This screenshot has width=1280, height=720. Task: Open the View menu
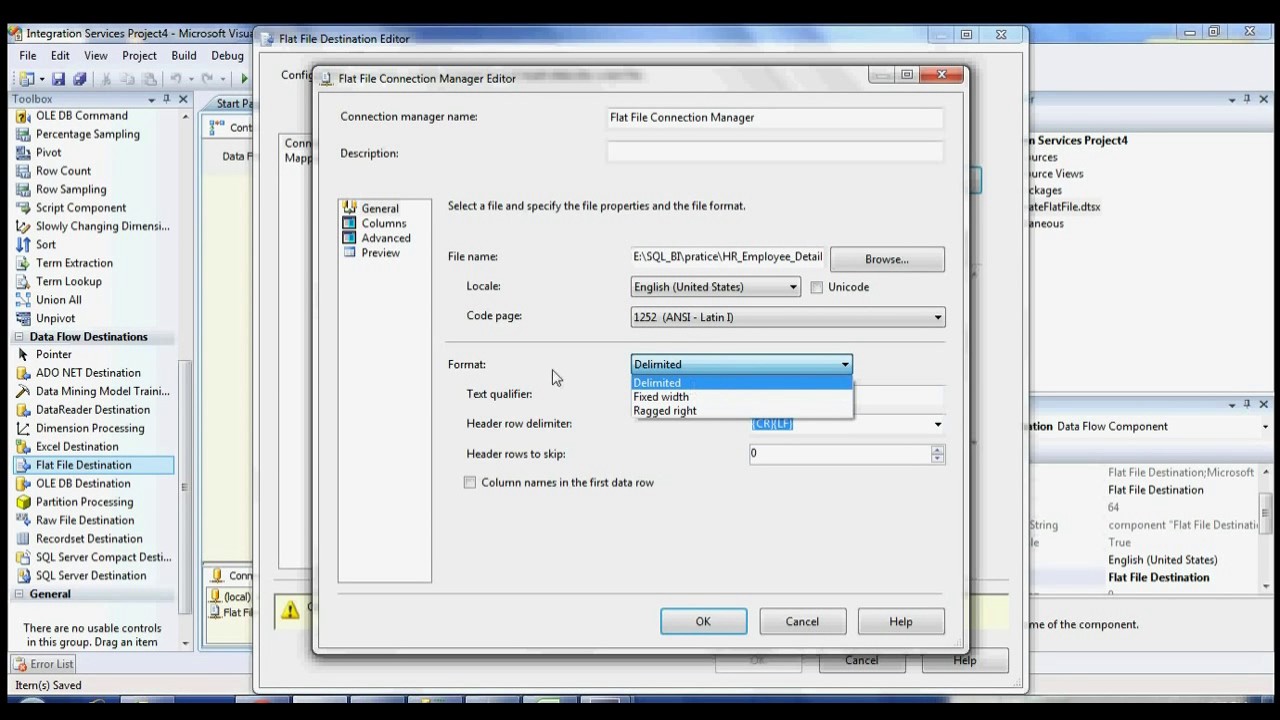click(96, 56)
